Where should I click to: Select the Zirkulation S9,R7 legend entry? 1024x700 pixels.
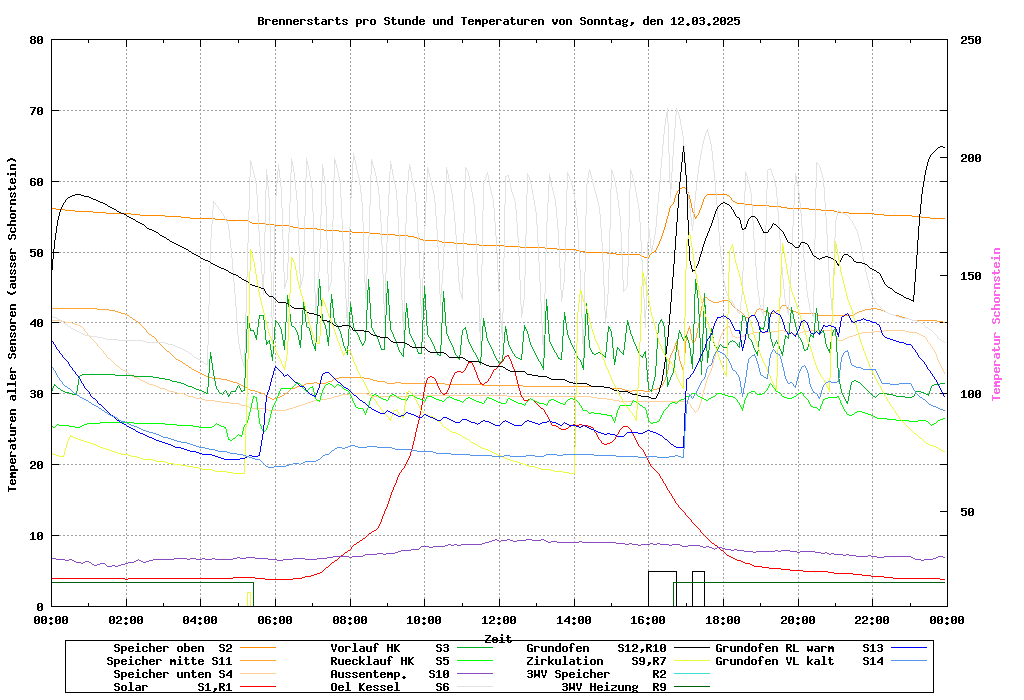(596, 661)
